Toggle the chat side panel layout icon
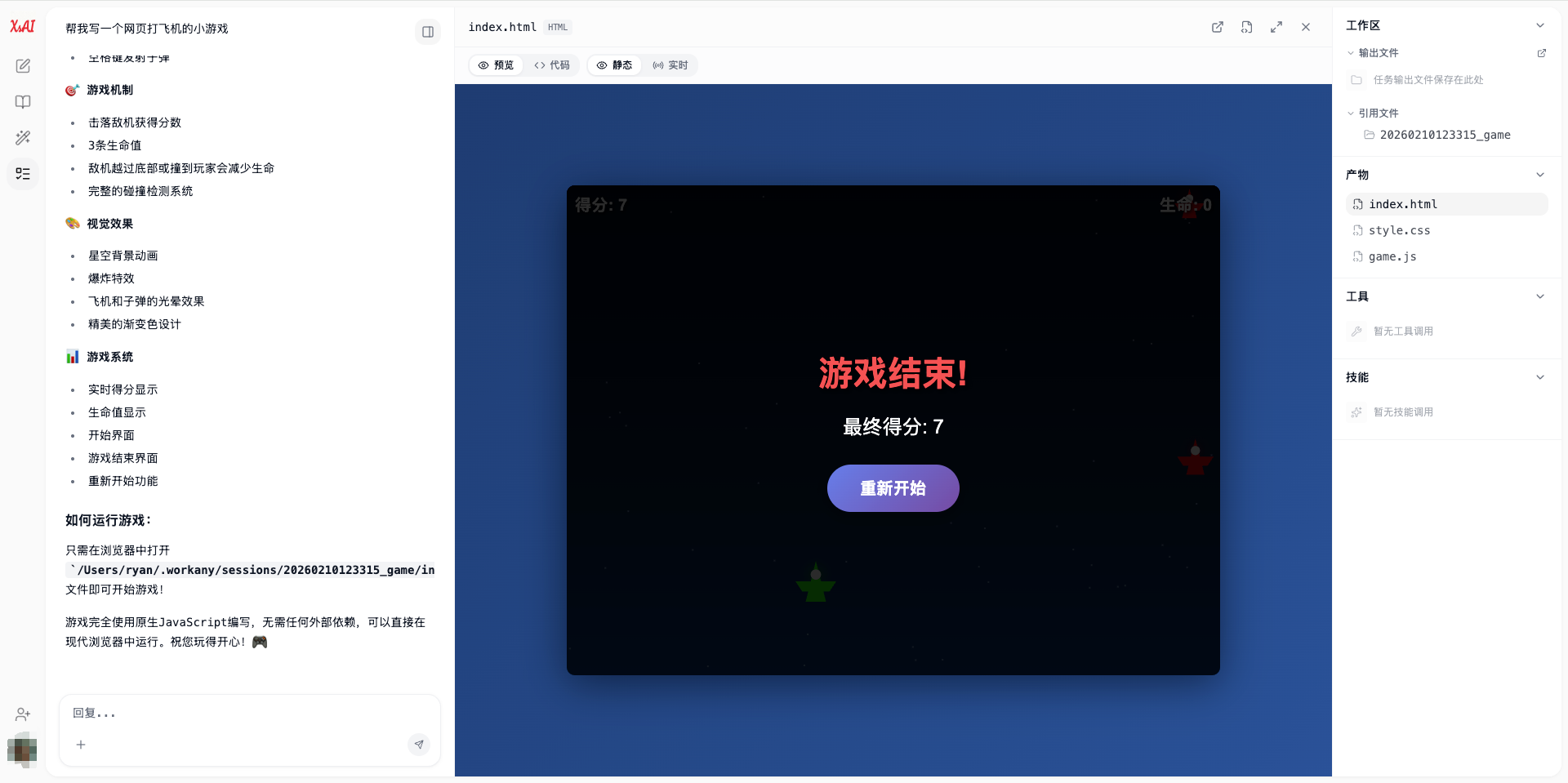This screenshot has height=783, width=1568. 428,32
